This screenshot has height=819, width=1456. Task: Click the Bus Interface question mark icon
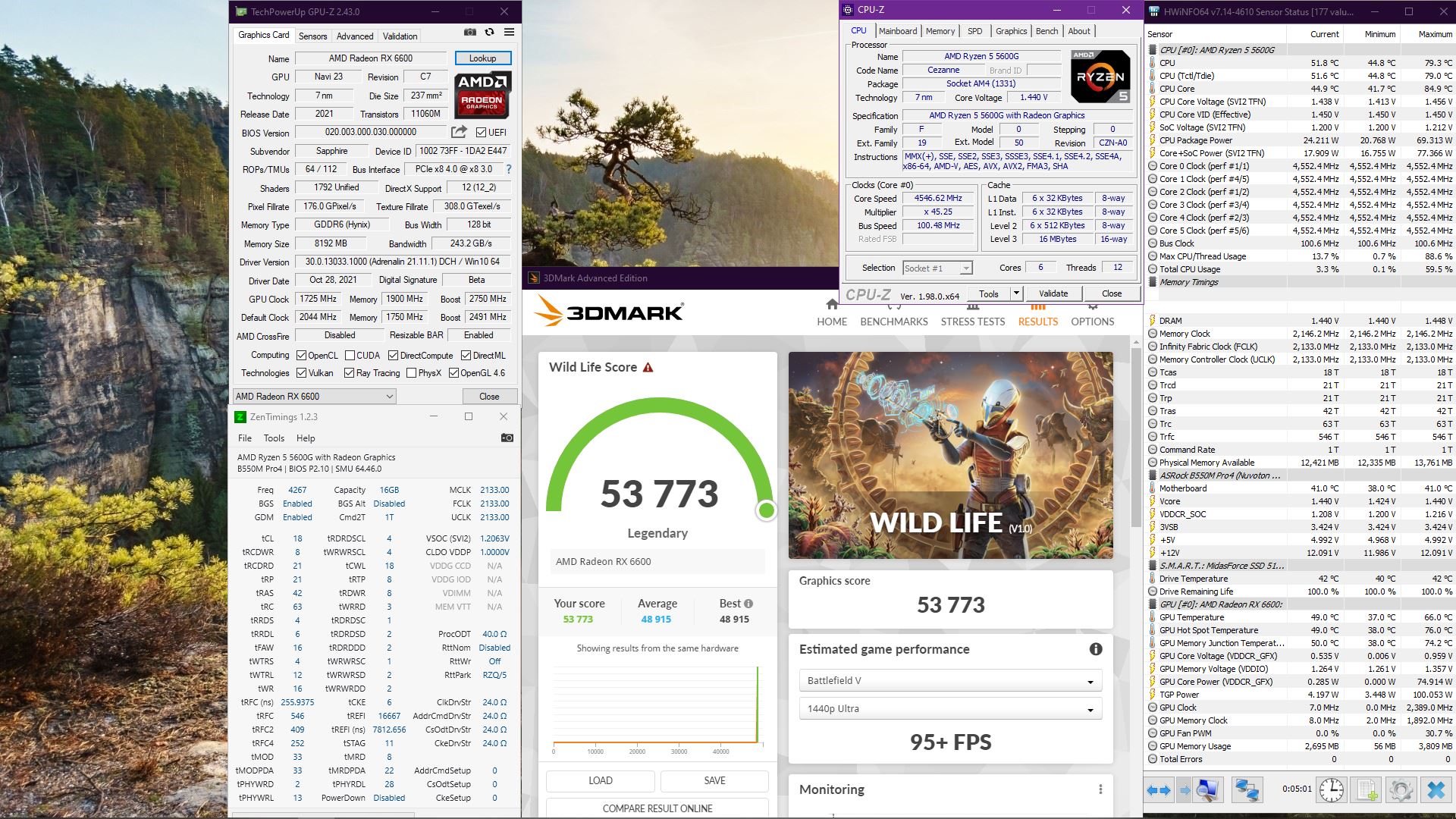tap(509, 169)
